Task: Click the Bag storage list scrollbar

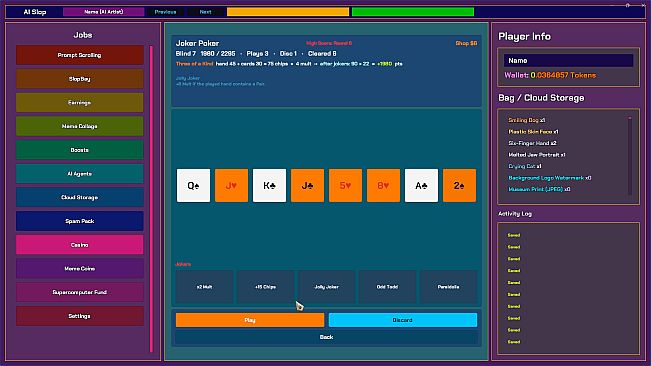Action: click(x=630, y=156)
